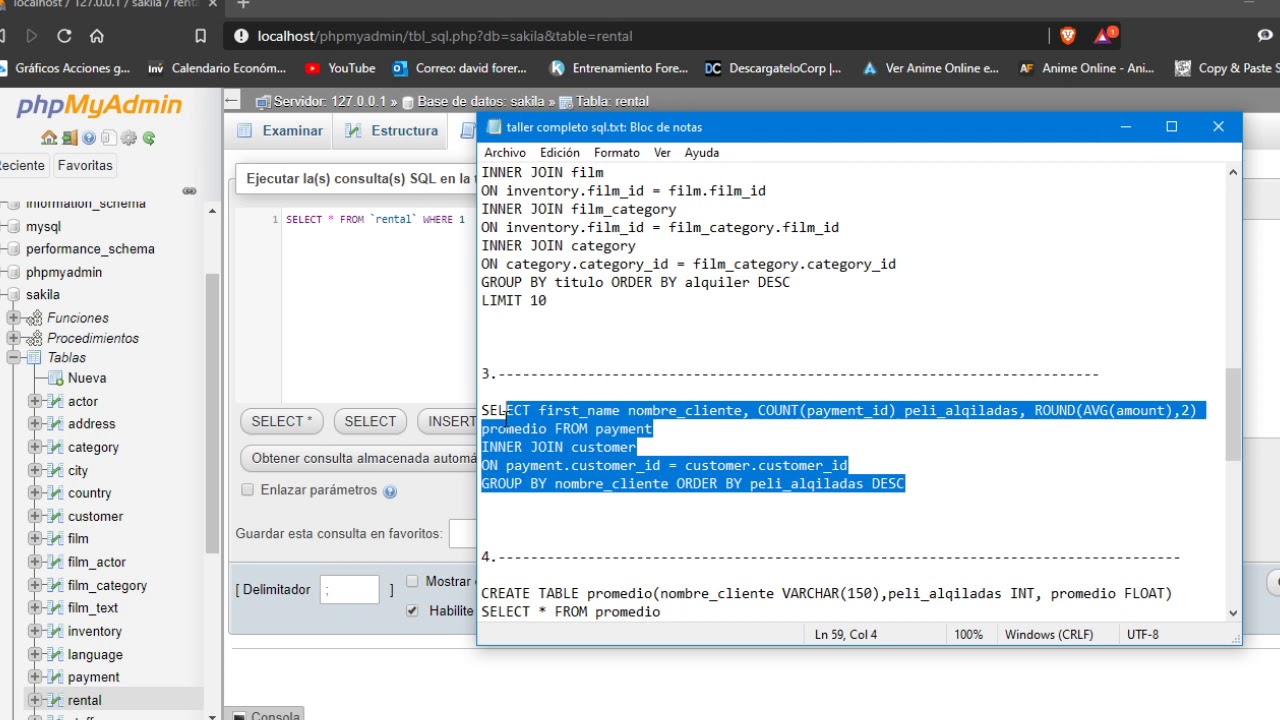Expand the film table node
Viewport: 1280px width, 720px height.
[35, 539]
